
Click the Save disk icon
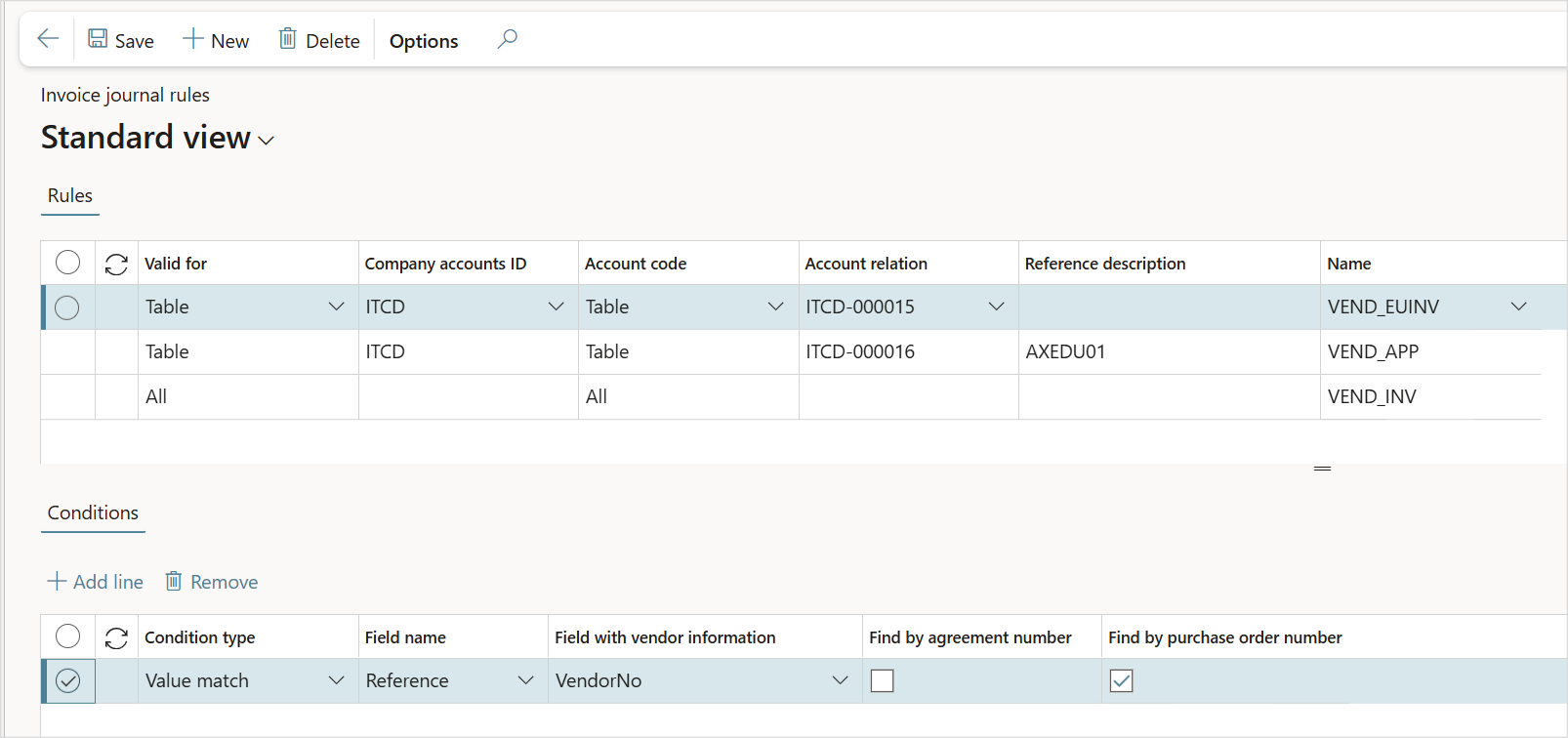pos(98,39)
